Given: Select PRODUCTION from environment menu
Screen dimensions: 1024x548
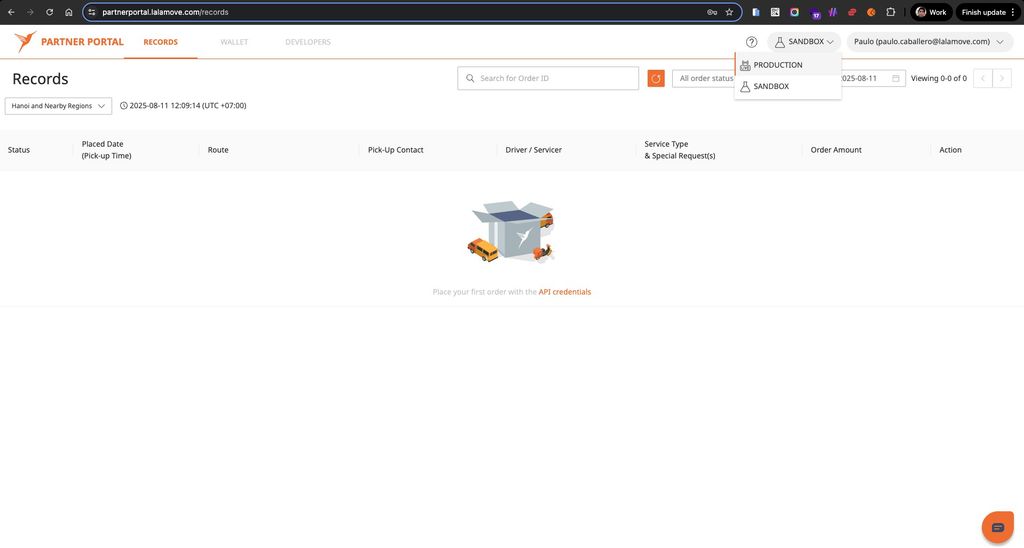Looking at the screenshot, I should coord(778,65).
